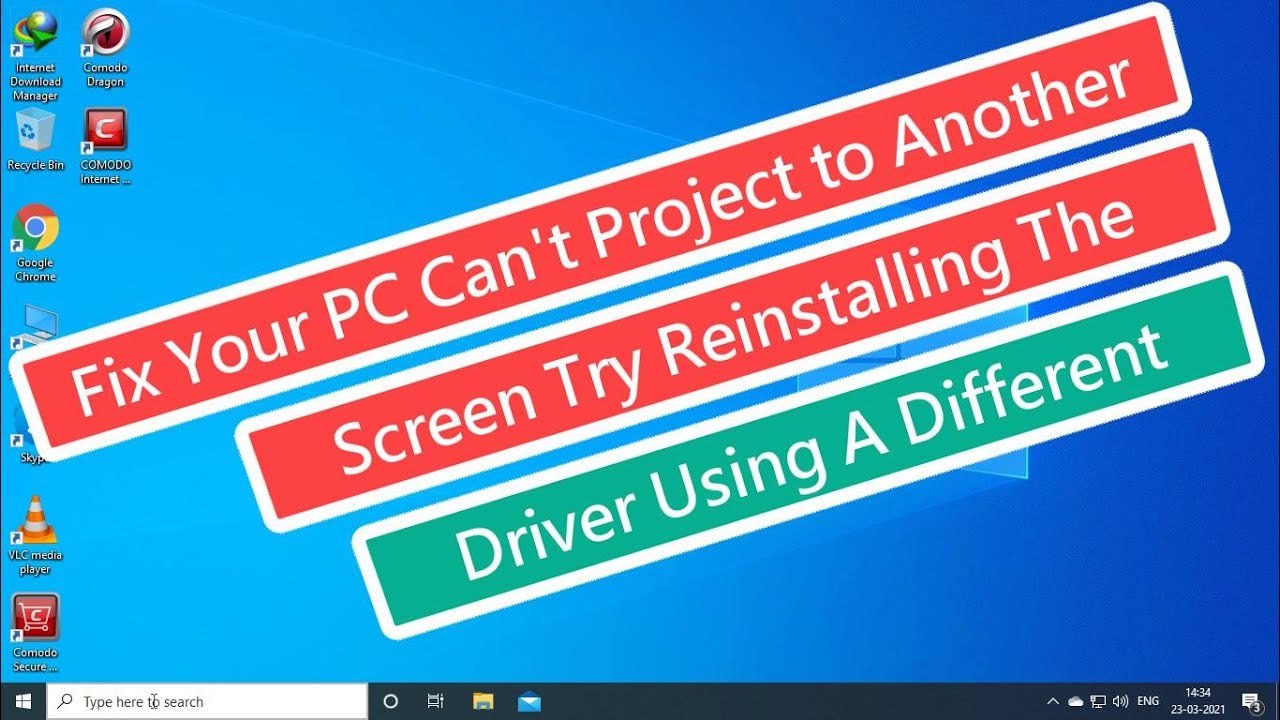Open the network status tray icon
The height and width of the screenshot is (720, 1280).
coord(1098,701)
